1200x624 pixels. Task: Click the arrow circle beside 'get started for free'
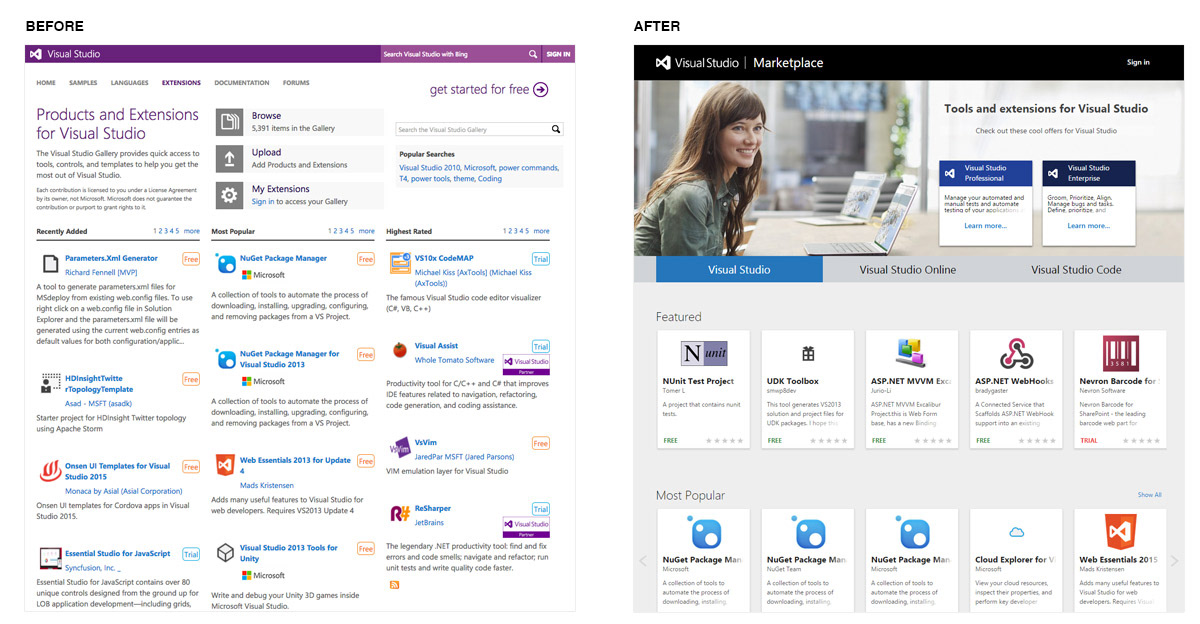[541, 89]
